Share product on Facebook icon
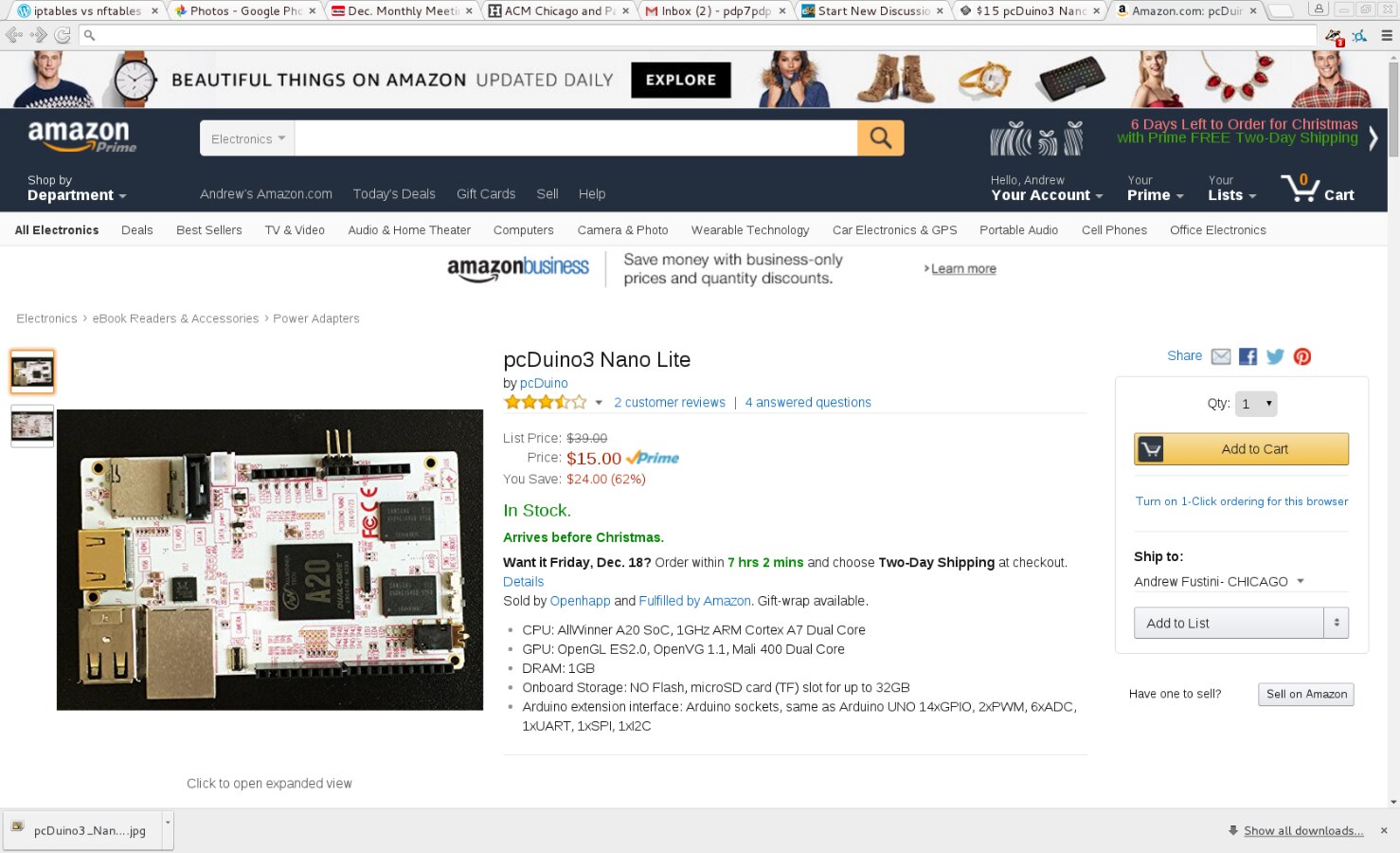1400x853 pixels. pos(1247,356)
